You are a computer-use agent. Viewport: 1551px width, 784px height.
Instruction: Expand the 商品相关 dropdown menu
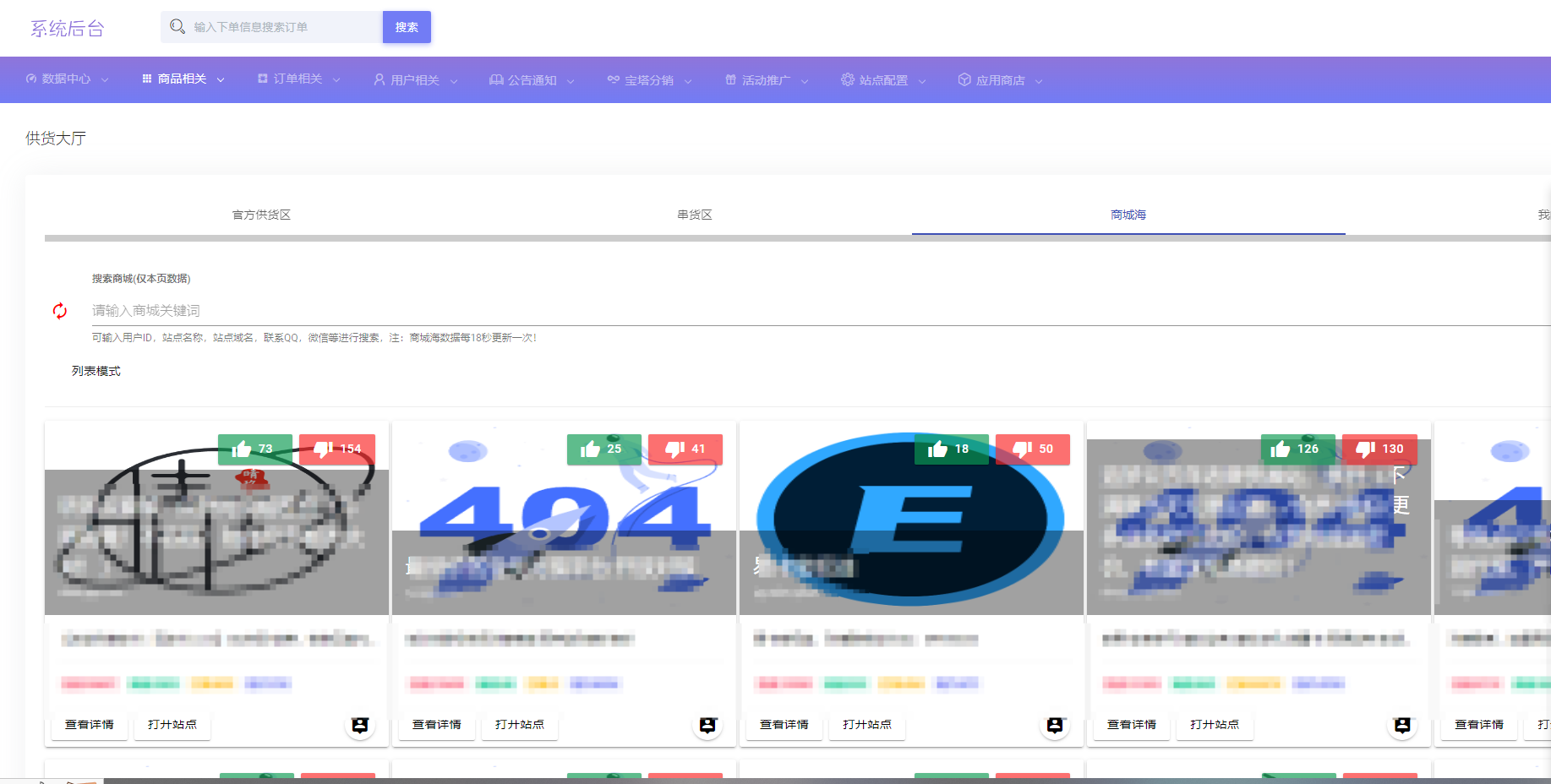183,79
